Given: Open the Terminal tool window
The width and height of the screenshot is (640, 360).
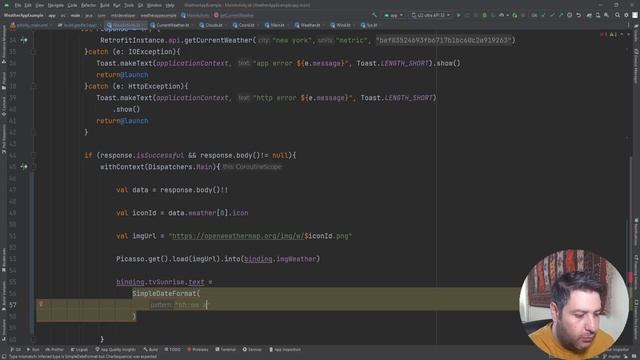Looking at the screenshot, I should tap(226, 349).
